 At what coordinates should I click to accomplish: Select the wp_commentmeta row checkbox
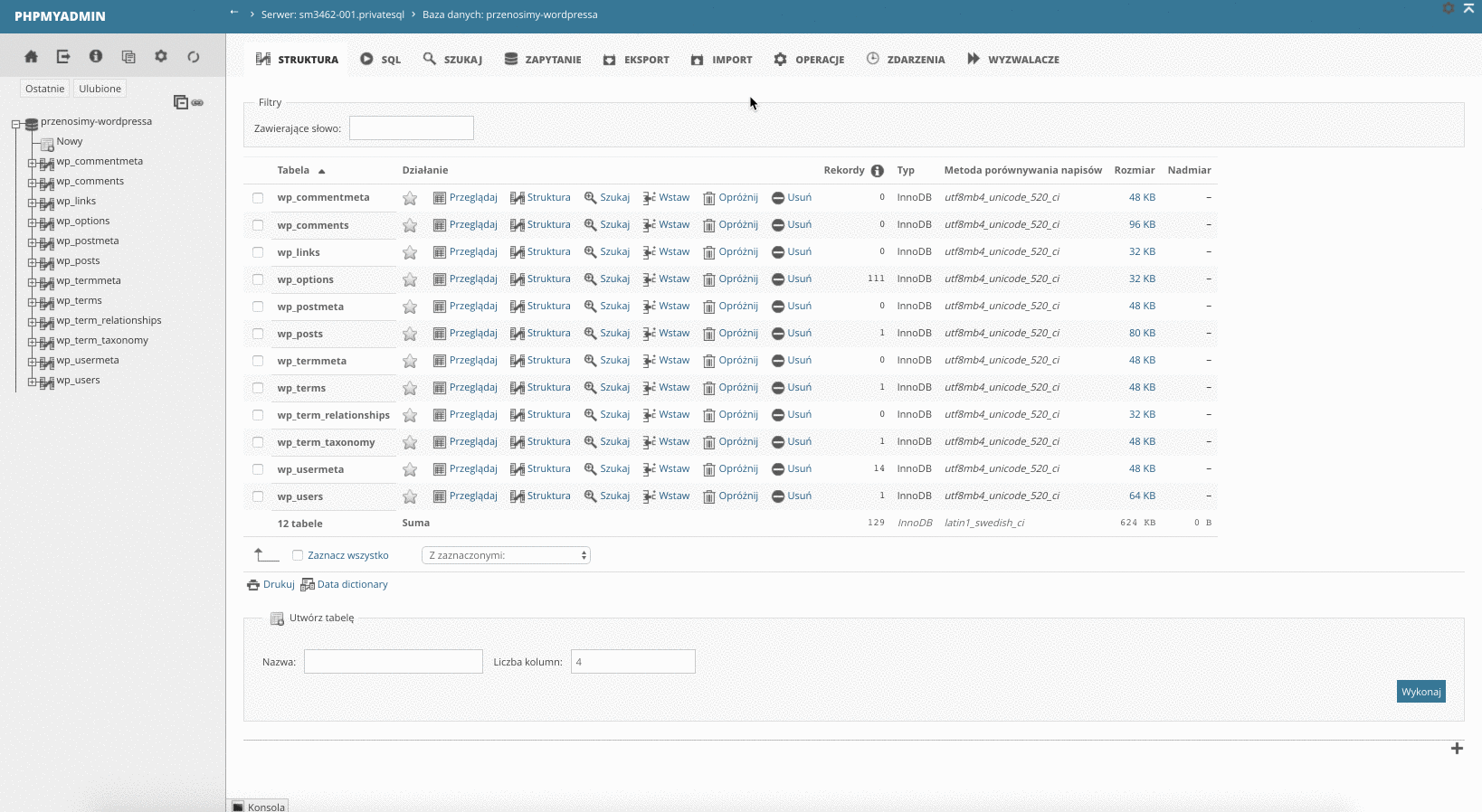[258, 198]
